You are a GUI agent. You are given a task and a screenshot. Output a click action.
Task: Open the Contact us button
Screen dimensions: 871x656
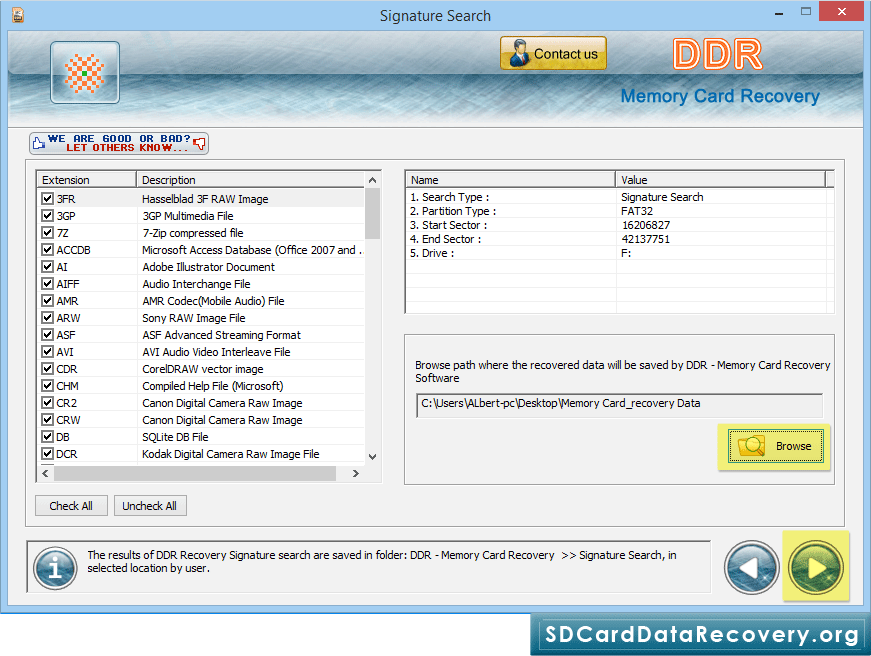point(553,54)
